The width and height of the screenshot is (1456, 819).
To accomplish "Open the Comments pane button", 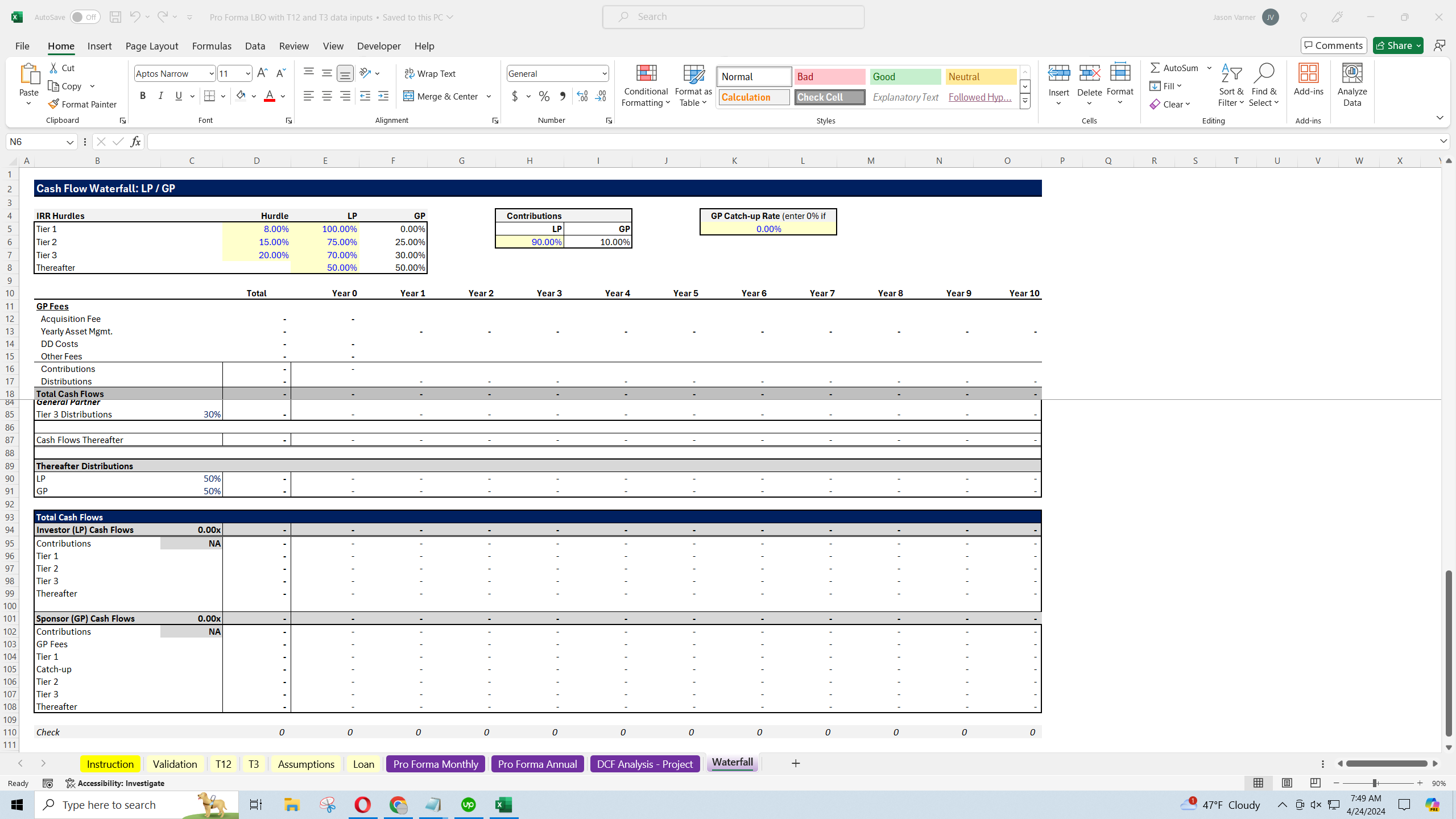I will coord(1334,45).
